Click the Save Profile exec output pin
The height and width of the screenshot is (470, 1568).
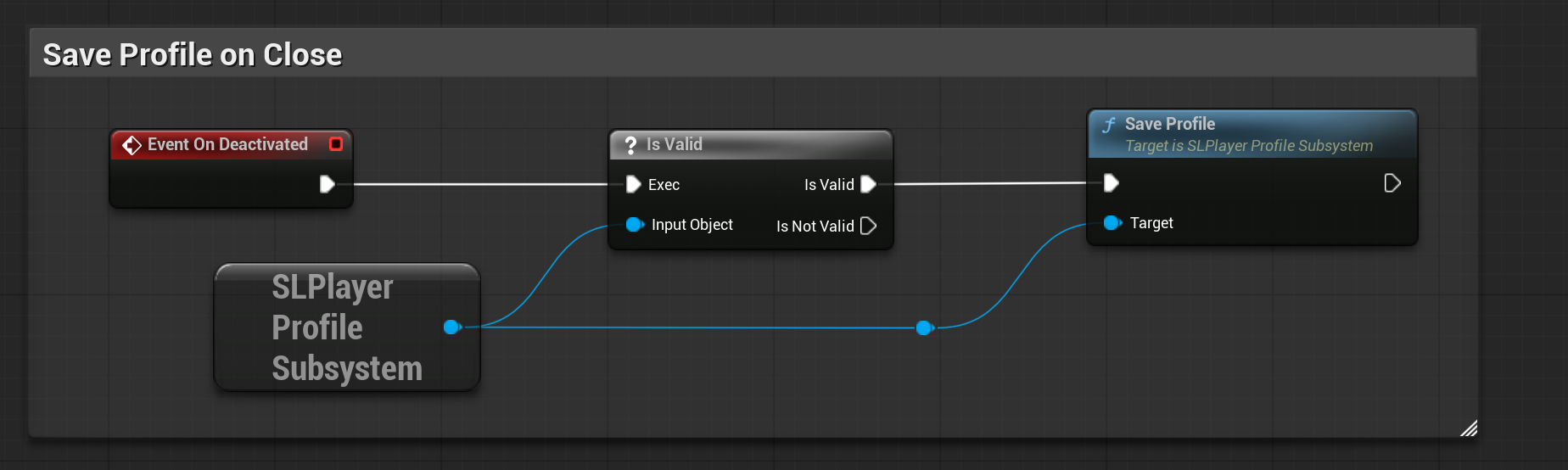tap(1392, 182)
